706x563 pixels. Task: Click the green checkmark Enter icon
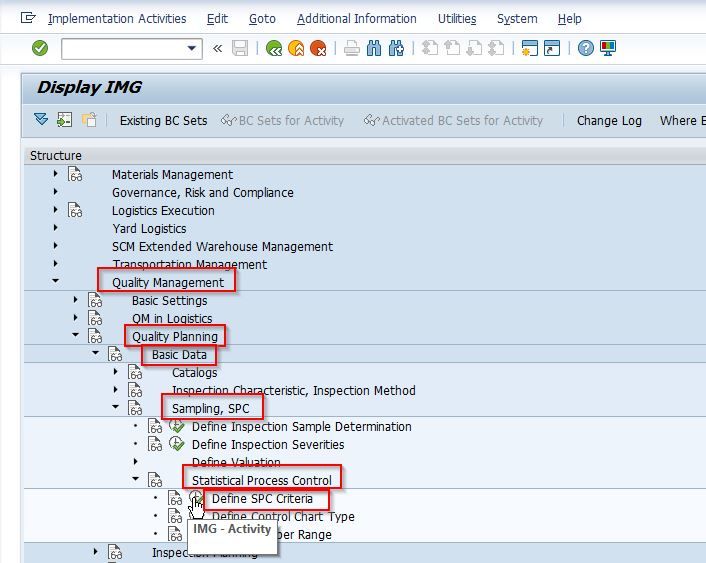pyautogui.click(x=40, y=48)
